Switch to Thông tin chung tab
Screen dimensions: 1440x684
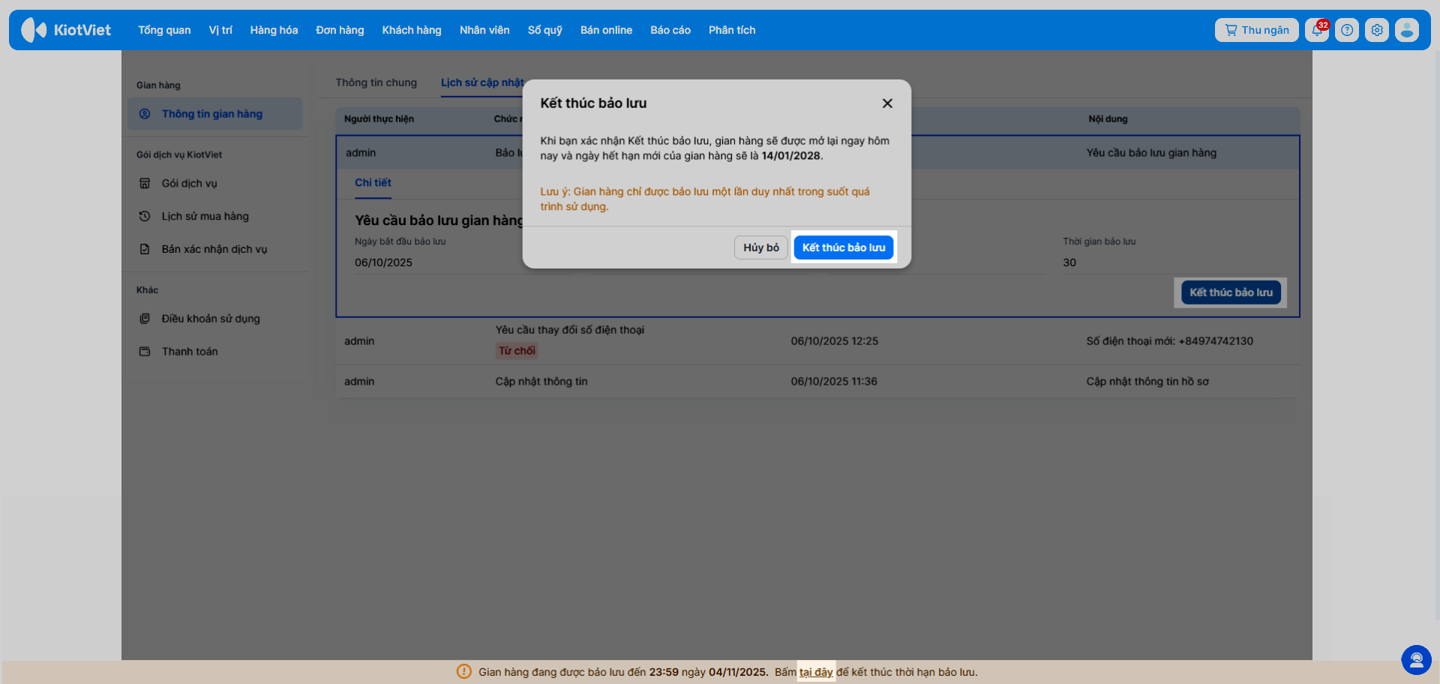point(376,82)
